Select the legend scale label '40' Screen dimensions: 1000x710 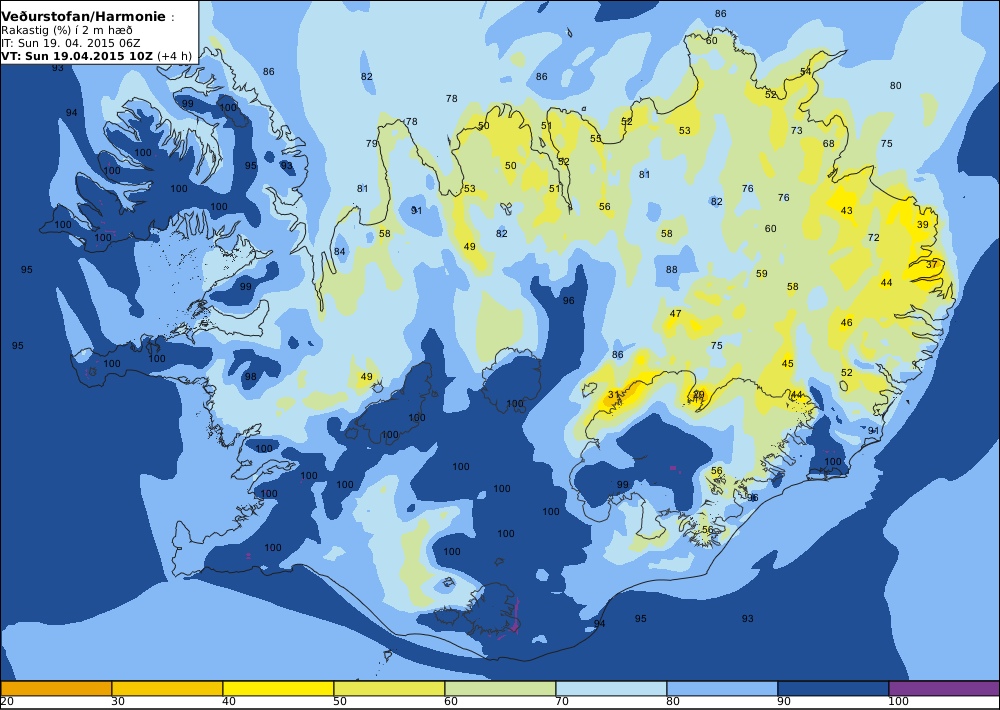[229, 702]
